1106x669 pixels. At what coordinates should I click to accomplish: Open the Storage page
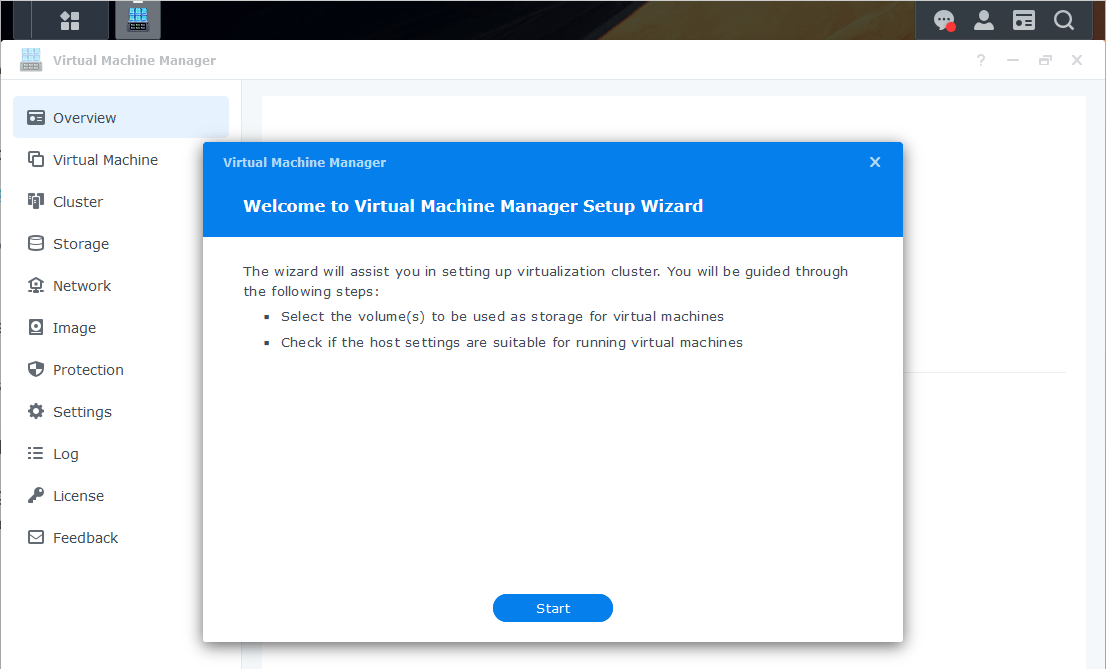(81, 244)
